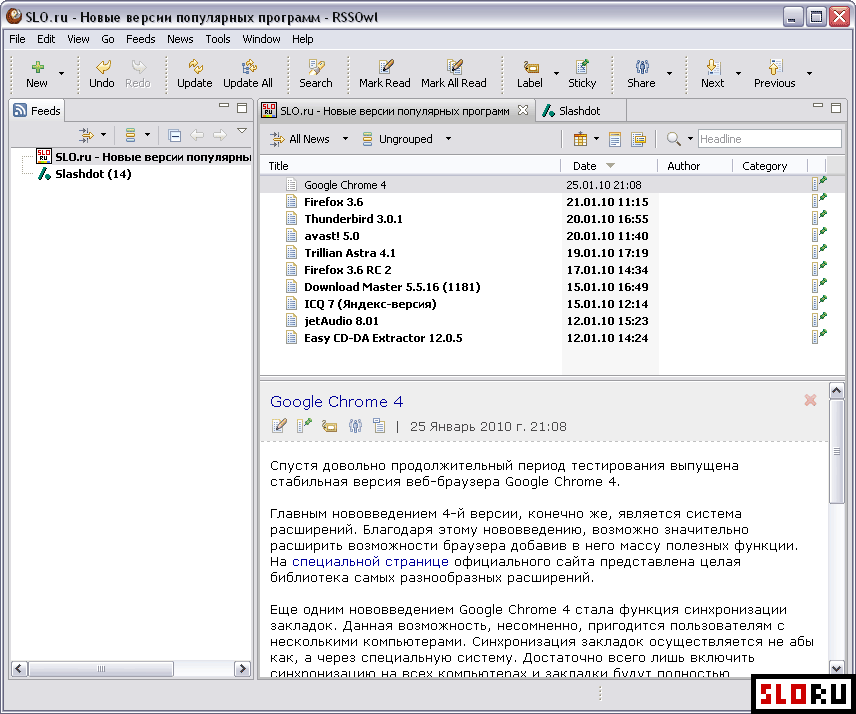Viewport: 856px width, 714px height.
Task: Select the Slashdot (14) feed
Action: point(93,174)
